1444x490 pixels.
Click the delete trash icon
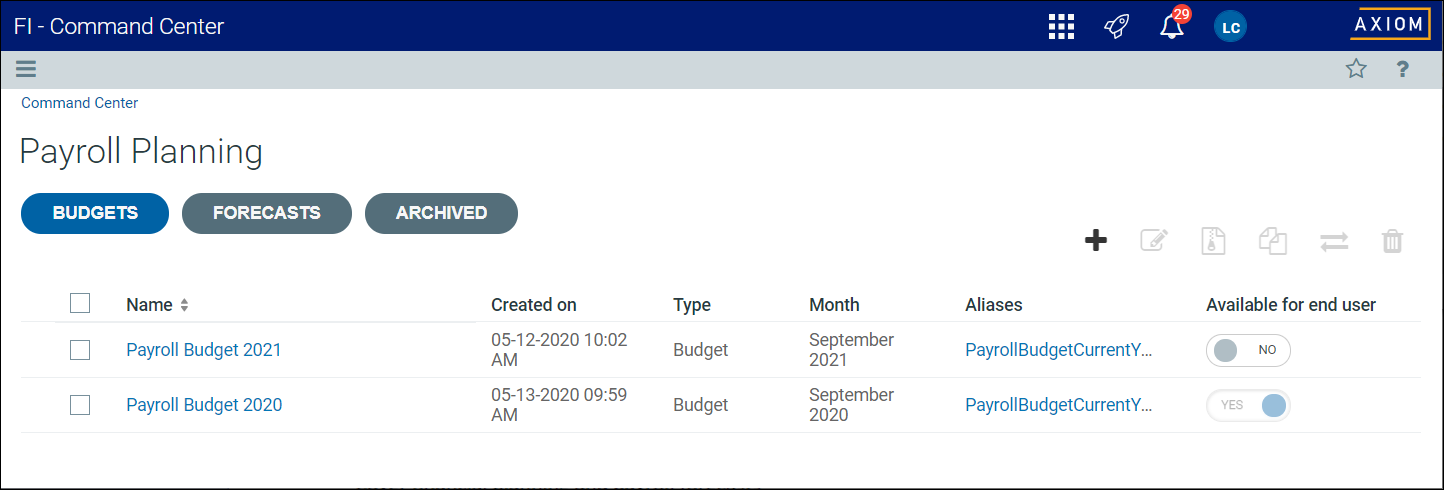[1392, 241]
